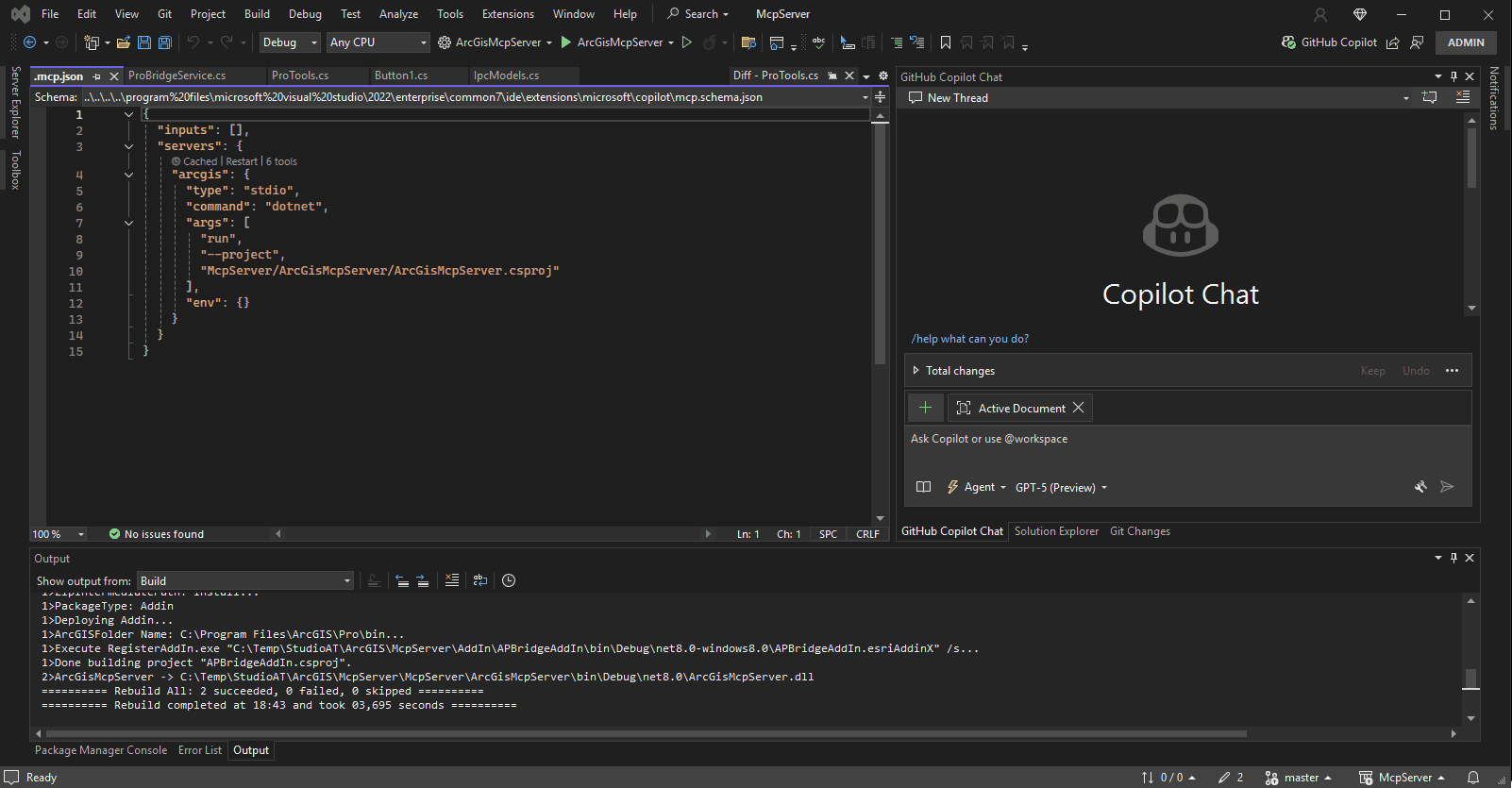Open the Git Changes tab
This screenshot has height=788, width=1512.
(x=1140, y=531)
